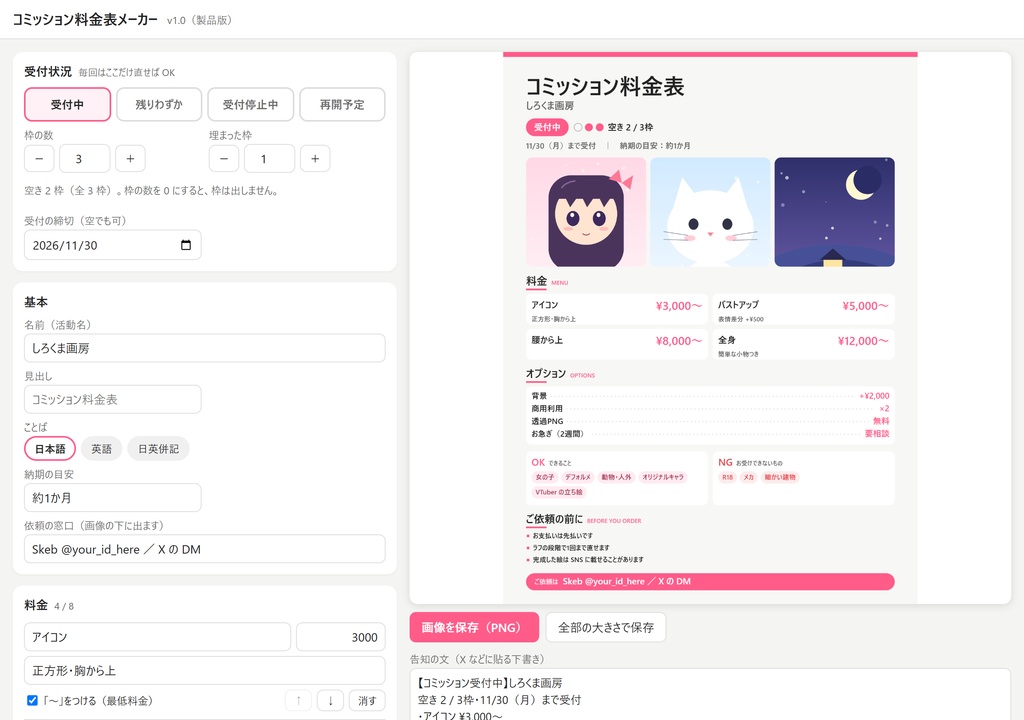Click the price amount field 3000
This screenshot has height=720, width=1024.
[341, 637]
